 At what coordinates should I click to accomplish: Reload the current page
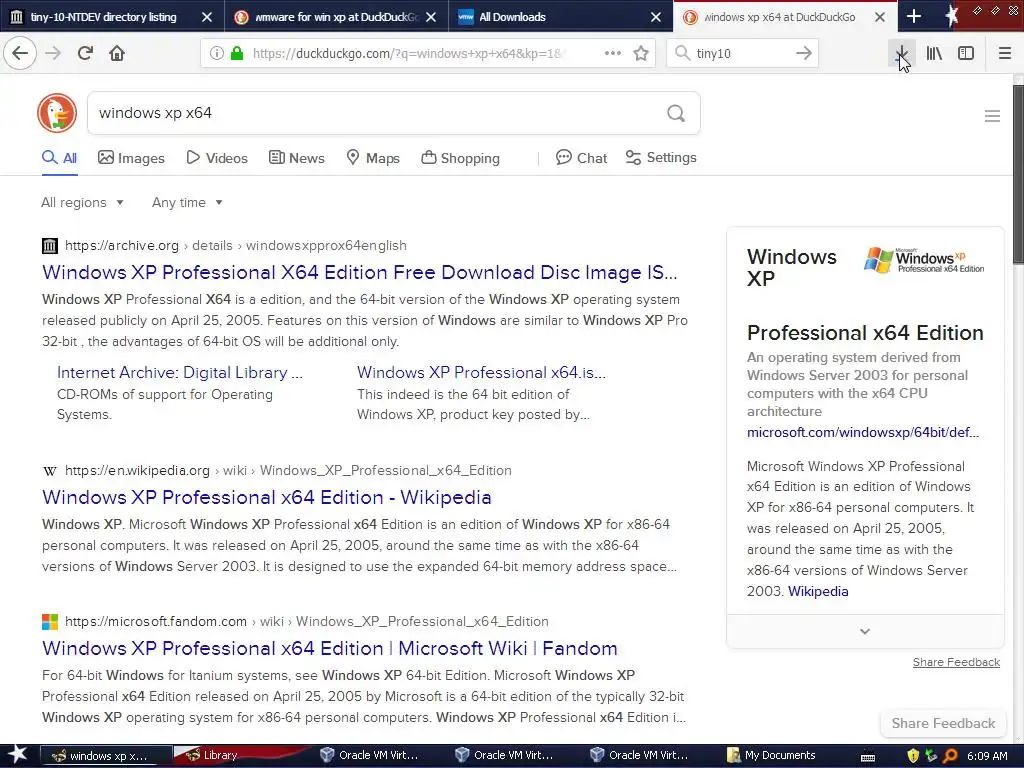[85, 53]
